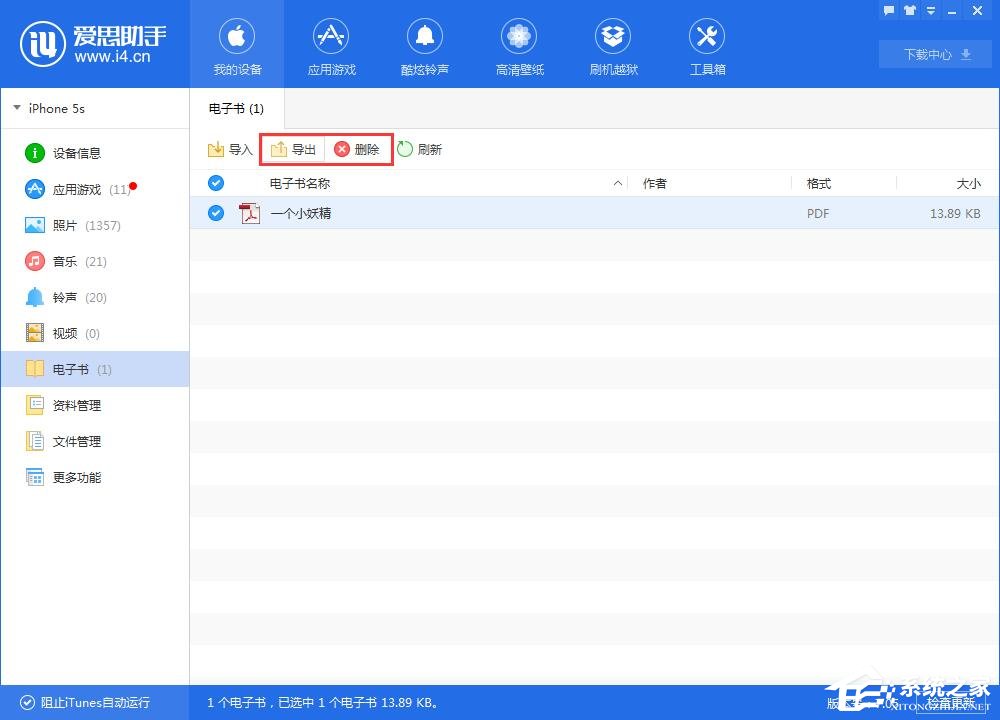Open the 应用游戏 top navigation tab
Viewport: 1000px width, 720px height.
tap(331, 45)
